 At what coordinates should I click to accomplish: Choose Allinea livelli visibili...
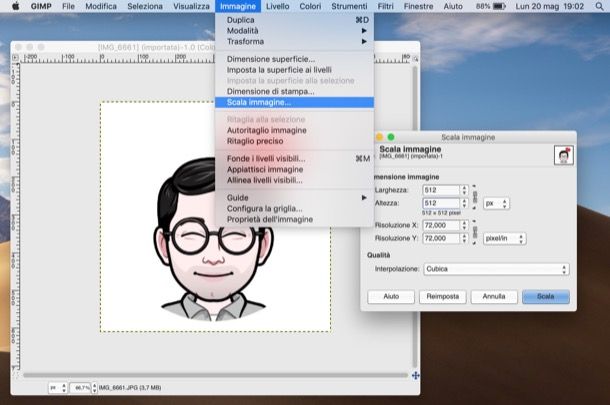coord(294,181)
